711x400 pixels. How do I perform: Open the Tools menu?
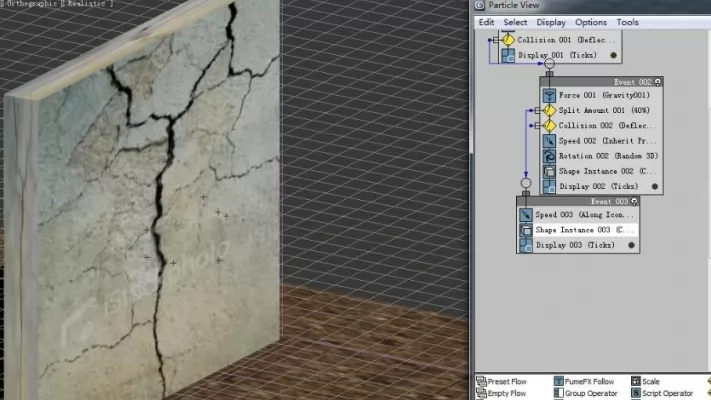627,22
